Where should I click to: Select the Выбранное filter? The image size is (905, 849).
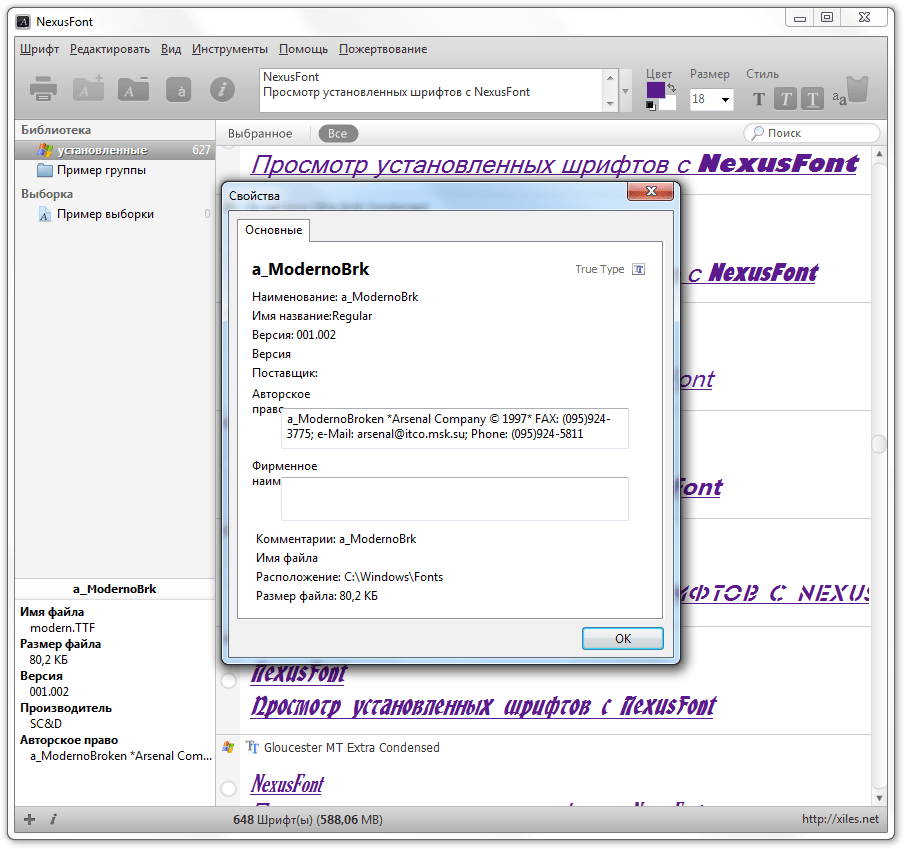click(x=260, y=133)
